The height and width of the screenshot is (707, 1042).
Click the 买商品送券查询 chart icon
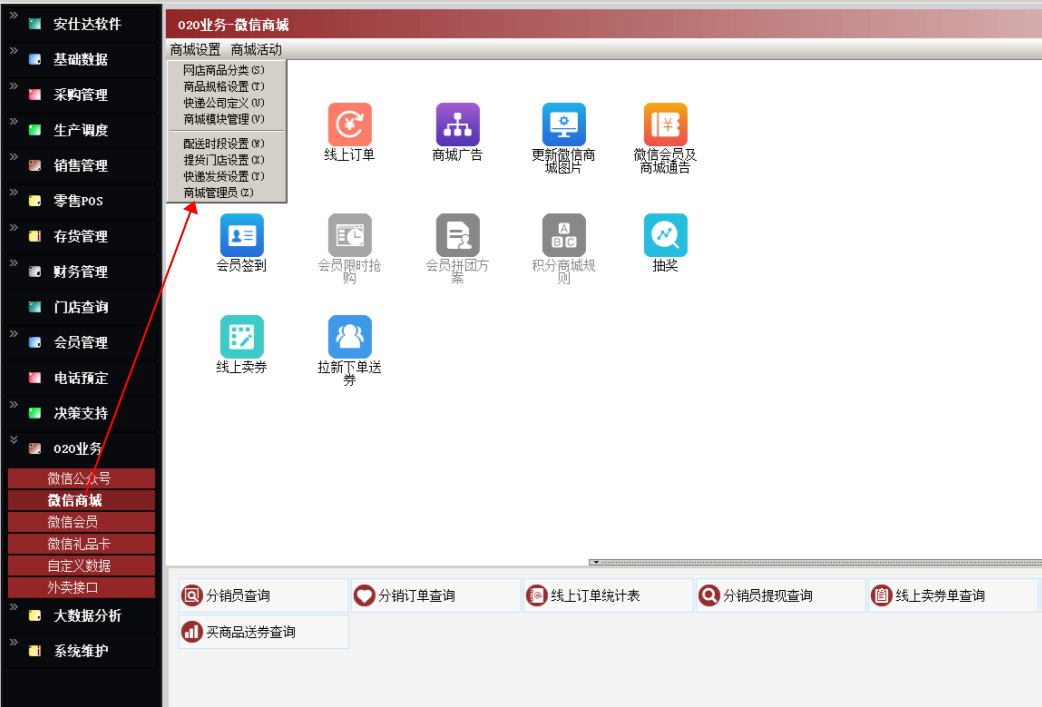[191, 631]
